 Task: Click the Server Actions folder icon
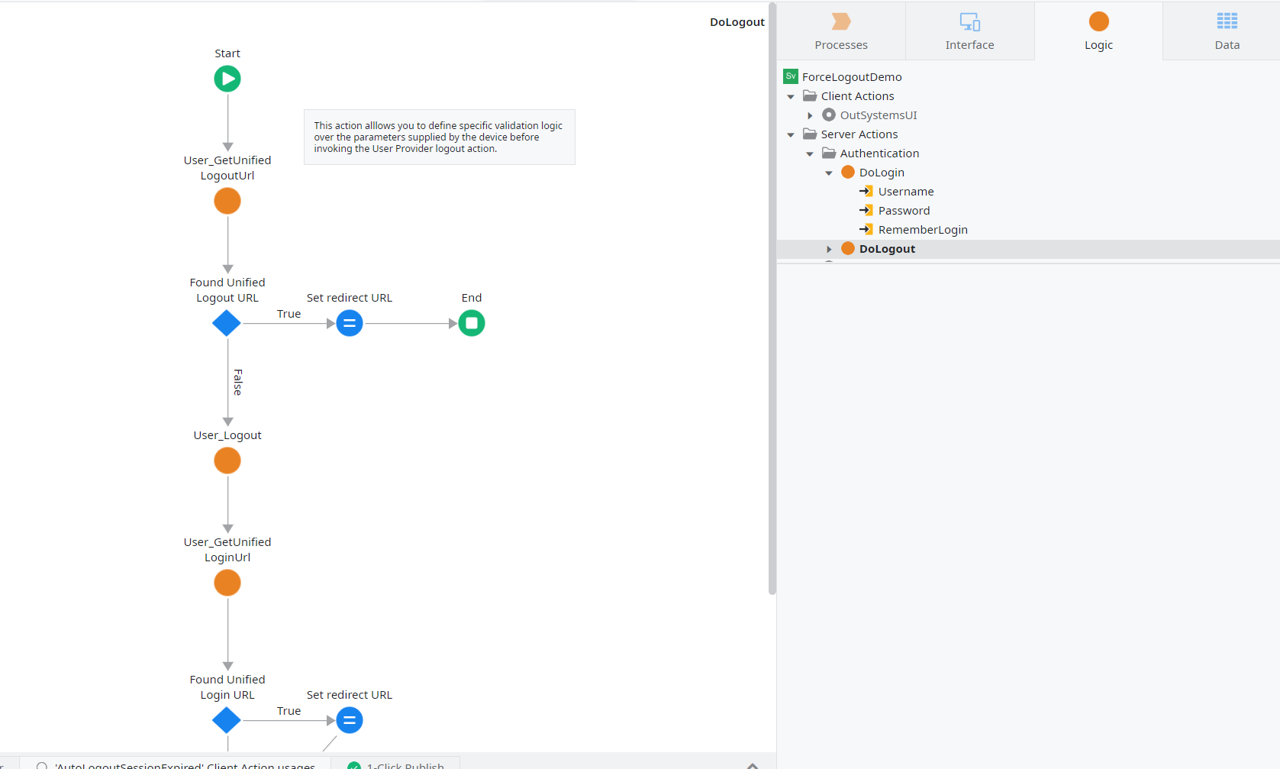[x=810, y=134]
